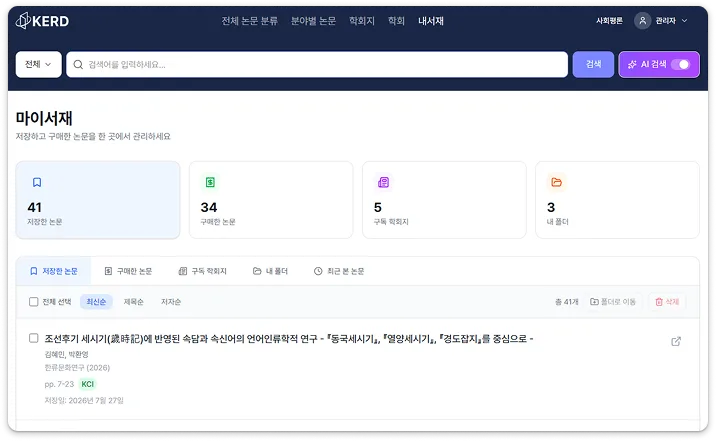The height and width of the screenshot is (441, 716).
Task: Toggle the AI 검색 switch
Action: coord(681,64)
